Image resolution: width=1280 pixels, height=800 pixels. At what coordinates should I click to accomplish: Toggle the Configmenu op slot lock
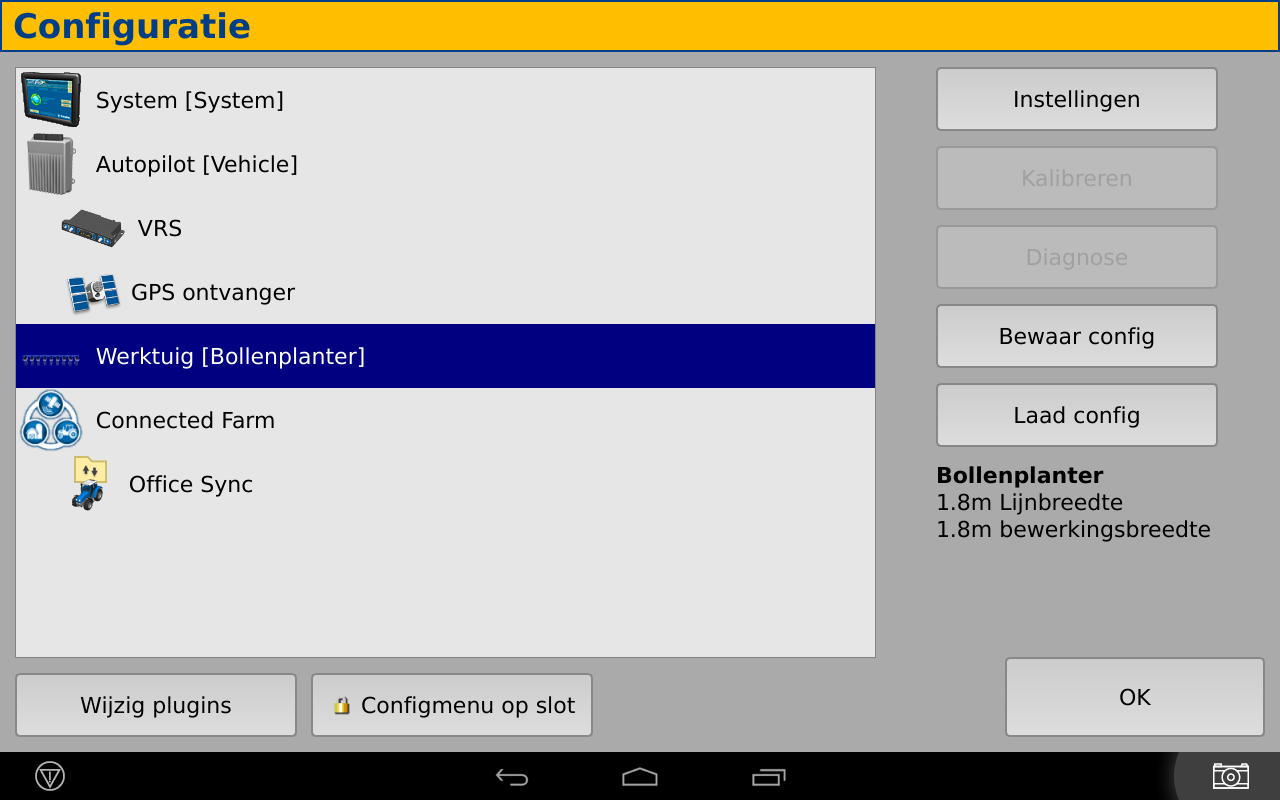click(452, 705)
